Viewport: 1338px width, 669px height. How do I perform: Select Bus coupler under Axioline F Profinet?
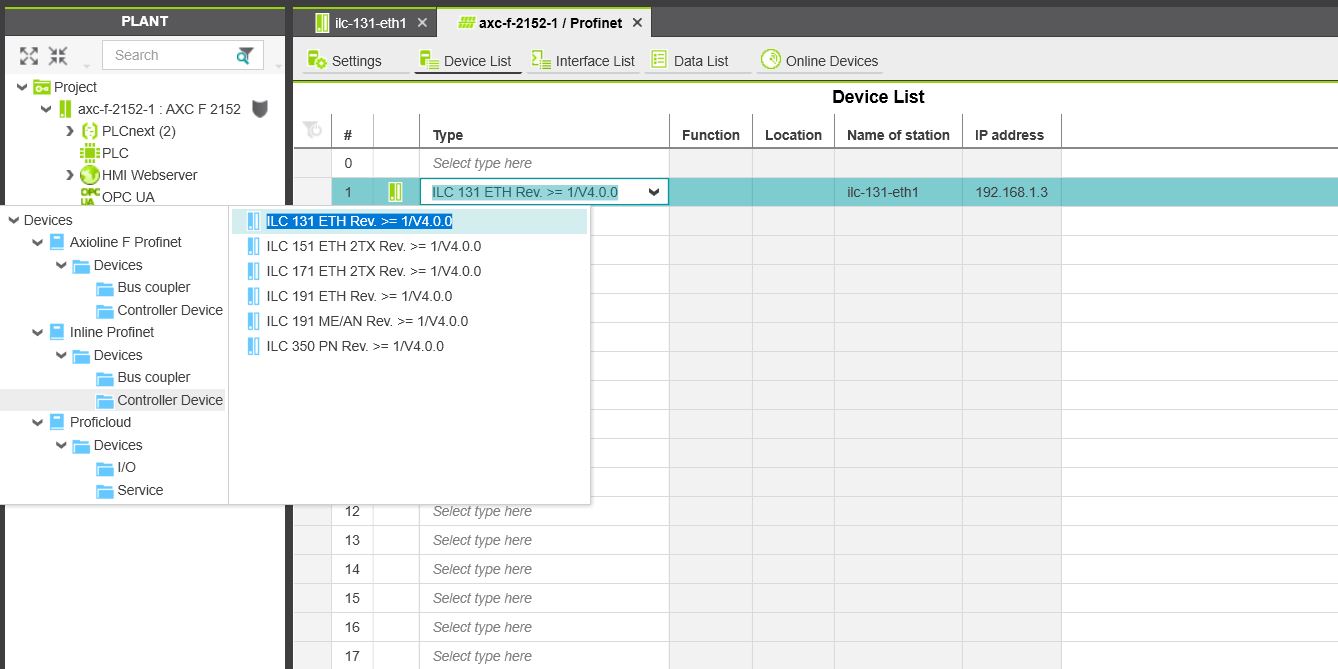(154, 287)
